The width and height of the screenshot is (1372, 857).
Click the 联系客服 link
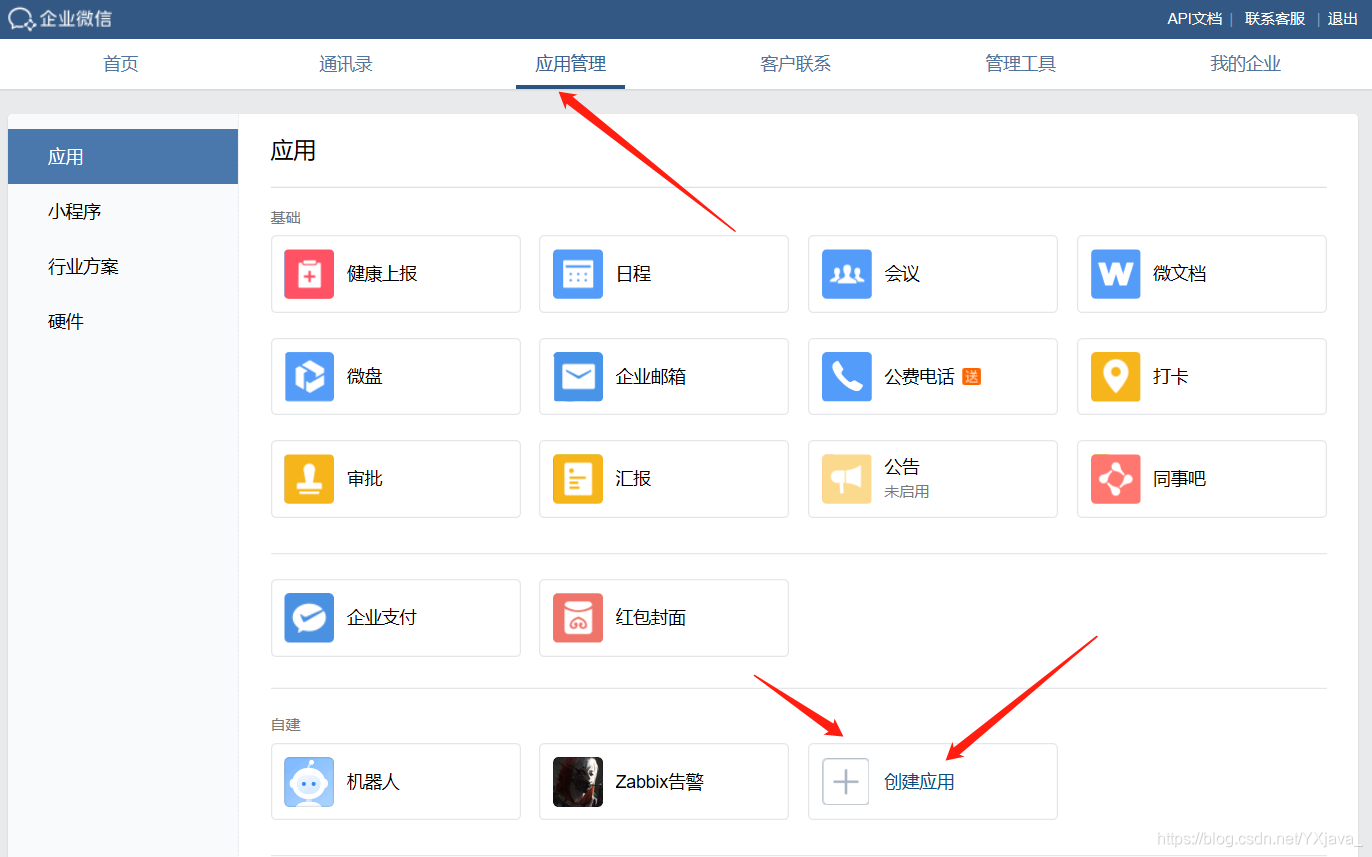[1275, 19]
